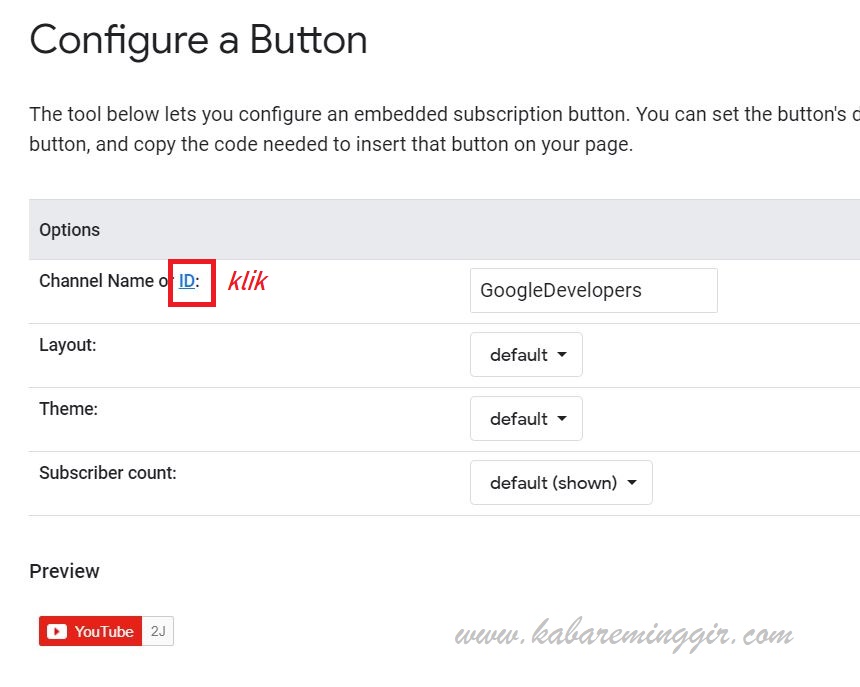Viewport: 860px width, 687px height.
Task: Click the blue ID link
Action: pyautogui.click(x=187, y=281)
